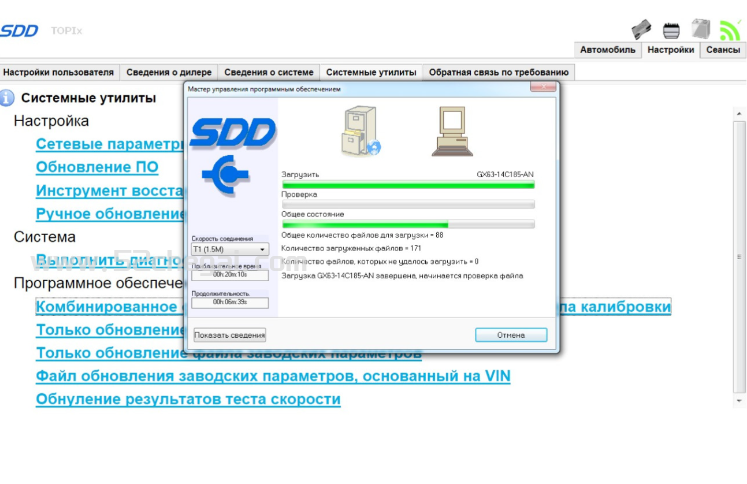Click the battery icon in top toolbar
This screenshot has width=747, height=484.
click(671, 30)
